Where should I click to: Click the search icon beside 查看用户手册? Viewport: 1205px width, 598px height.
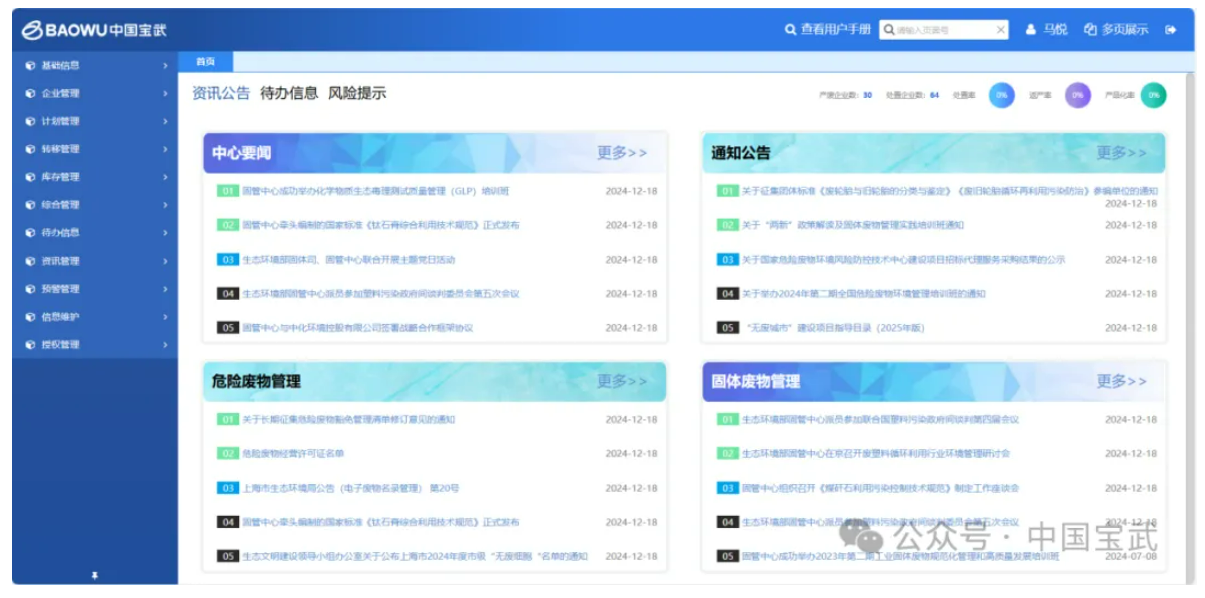pos(790,30)
